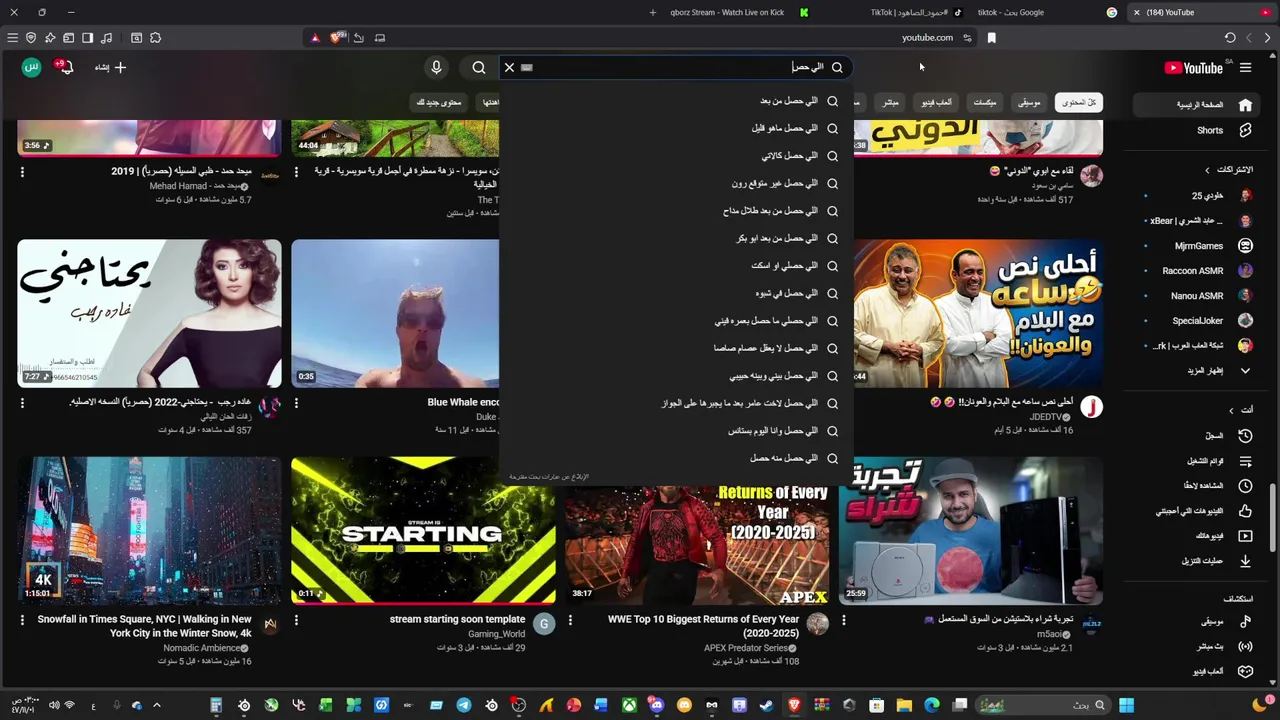Open liked videos thumbs-up item
Screen dimensions: 1280x720
pos(1197,511)
